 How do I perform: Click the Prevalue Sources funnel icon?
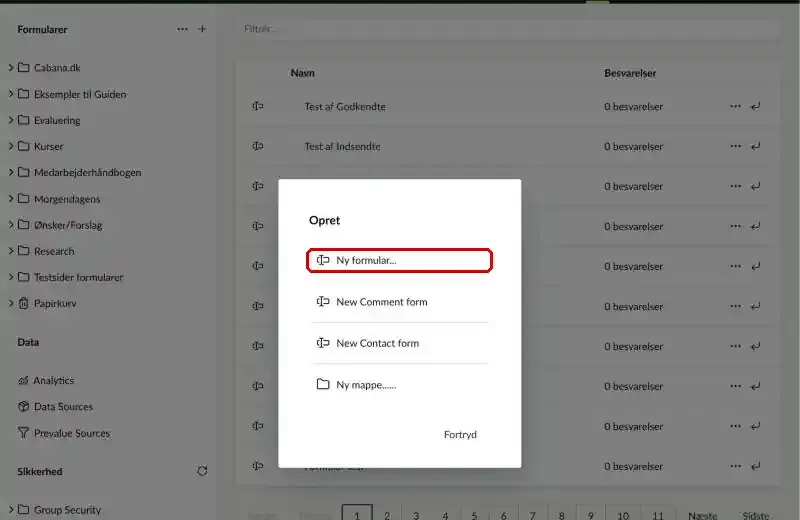click(x=23, y=433)
